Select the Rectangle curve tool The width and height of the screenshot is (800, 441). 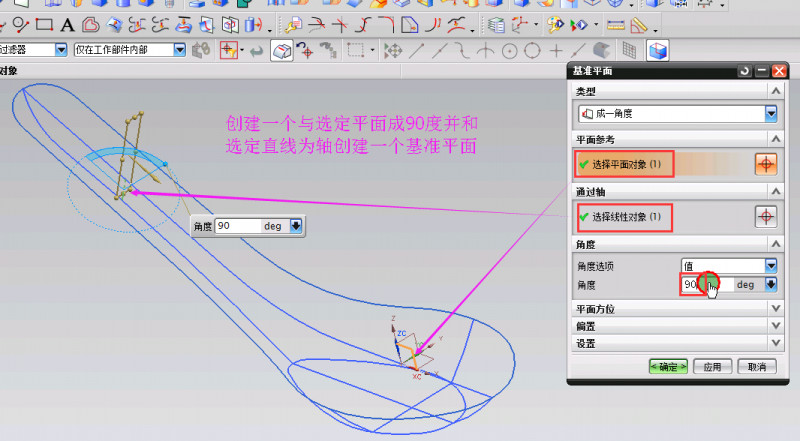[44, 24]
